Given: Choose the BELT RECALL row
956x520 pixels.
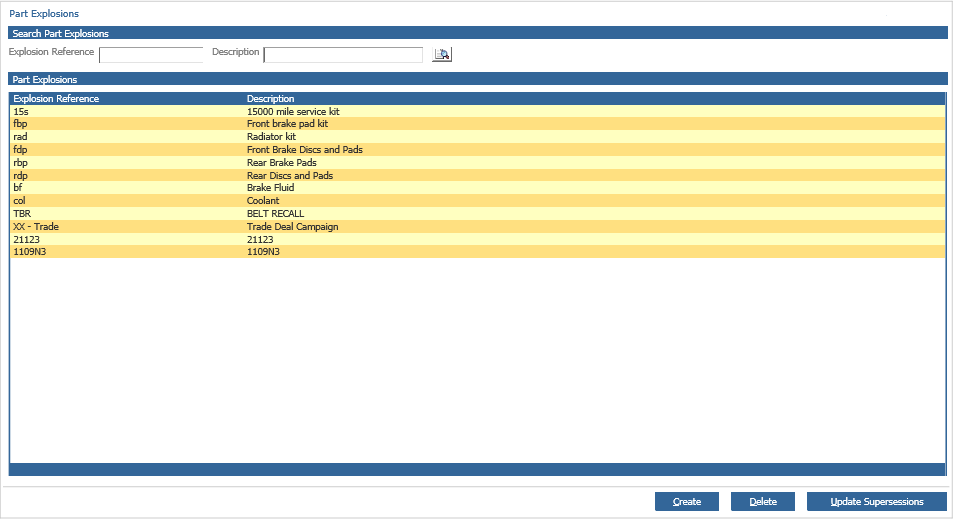Looking at the screenshot, I should click(x=275, y=214).
